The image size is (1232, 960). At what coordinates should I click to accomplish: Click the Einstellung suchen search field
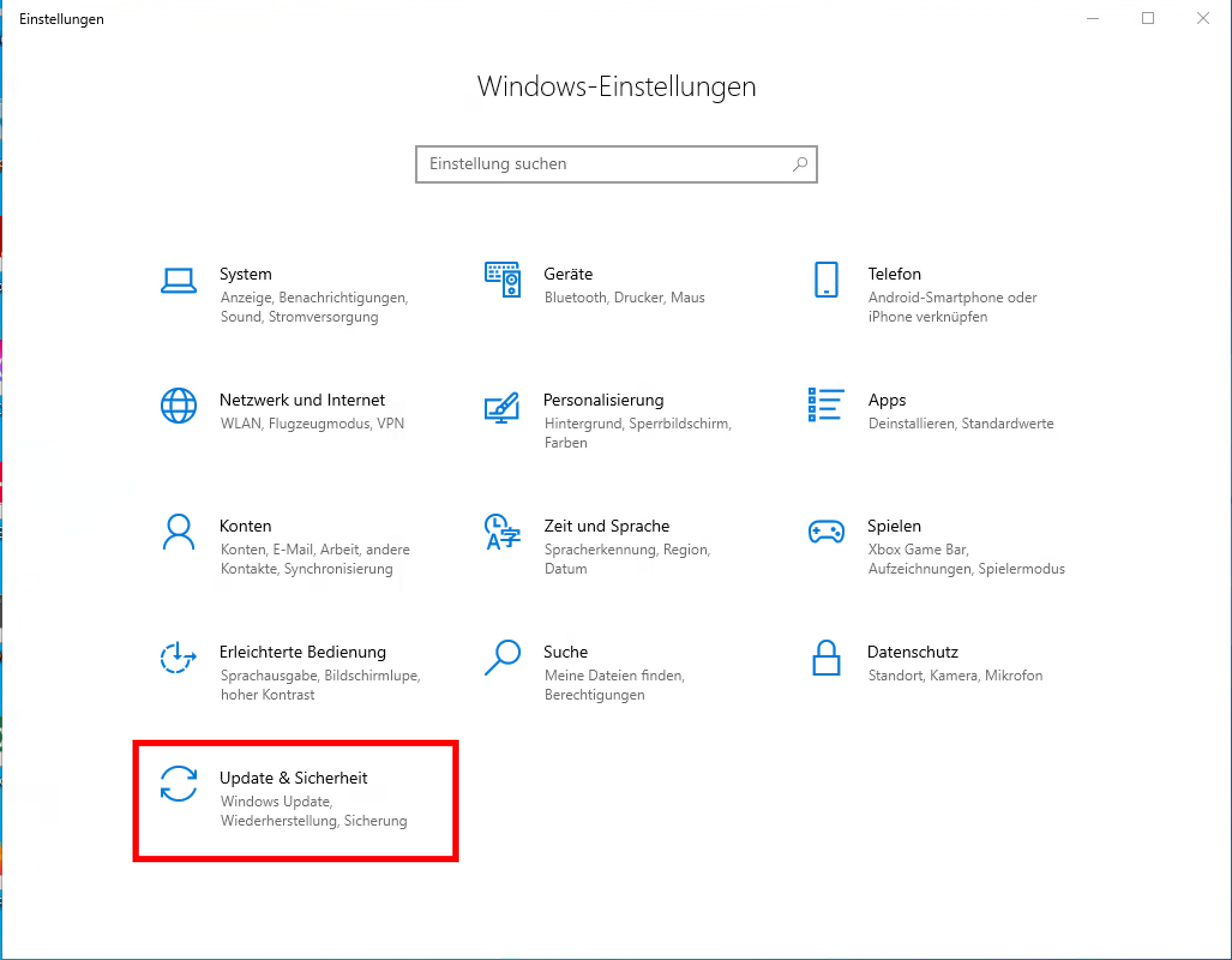[x=600, y=164]
